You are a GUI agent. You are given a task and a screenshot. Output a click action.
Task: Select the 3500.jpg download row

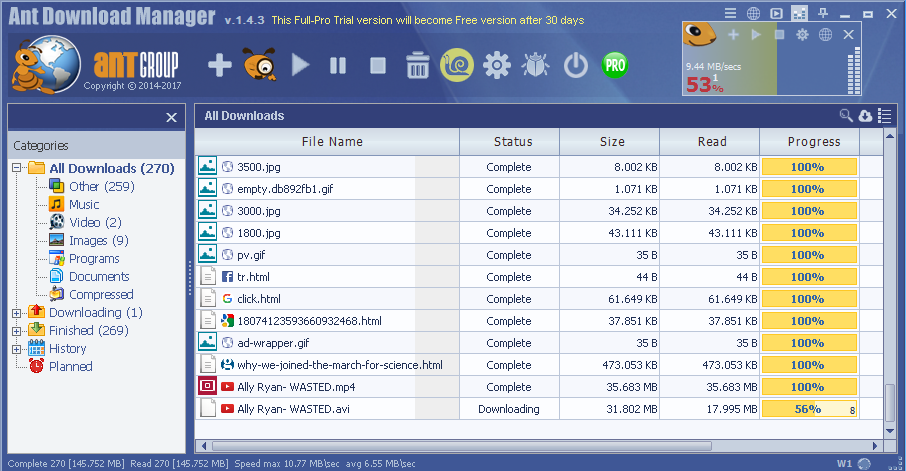[x=539, y=167]
